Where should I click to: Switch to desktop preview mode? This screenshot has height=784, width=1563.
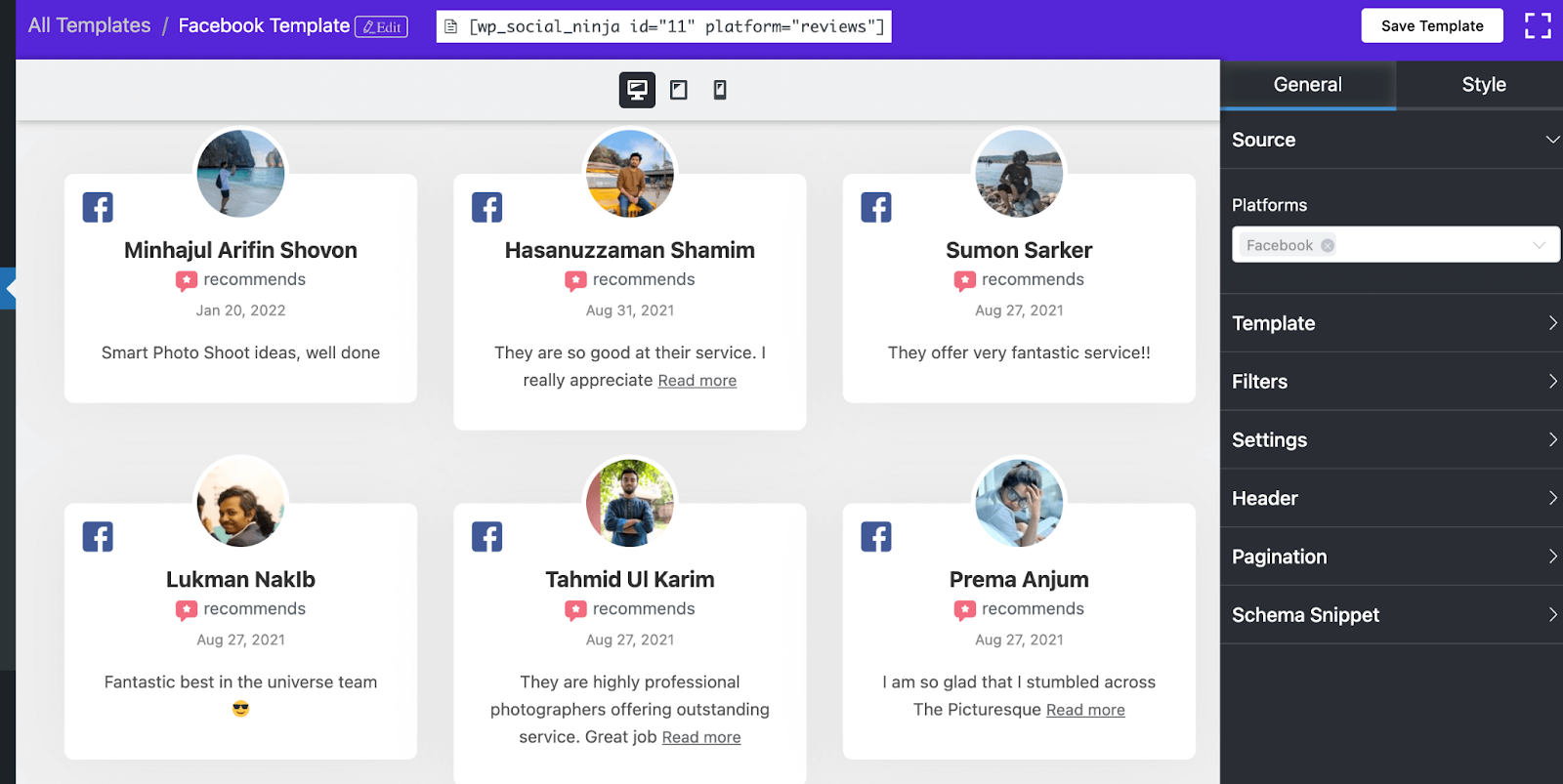click(x=637, y=90)
